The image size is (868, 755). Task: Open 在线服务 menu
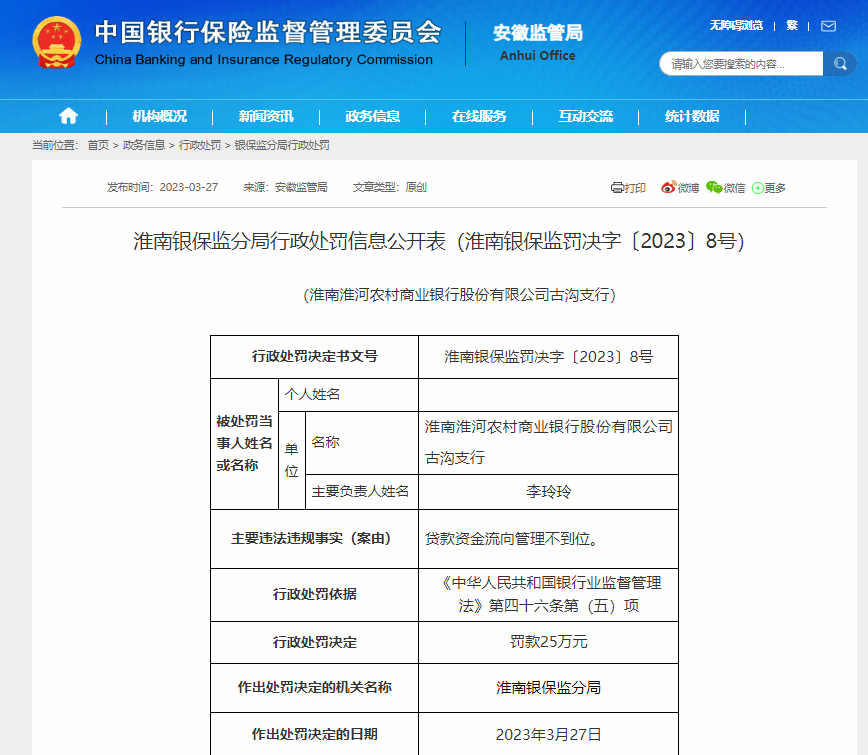(x=479, y=116)
